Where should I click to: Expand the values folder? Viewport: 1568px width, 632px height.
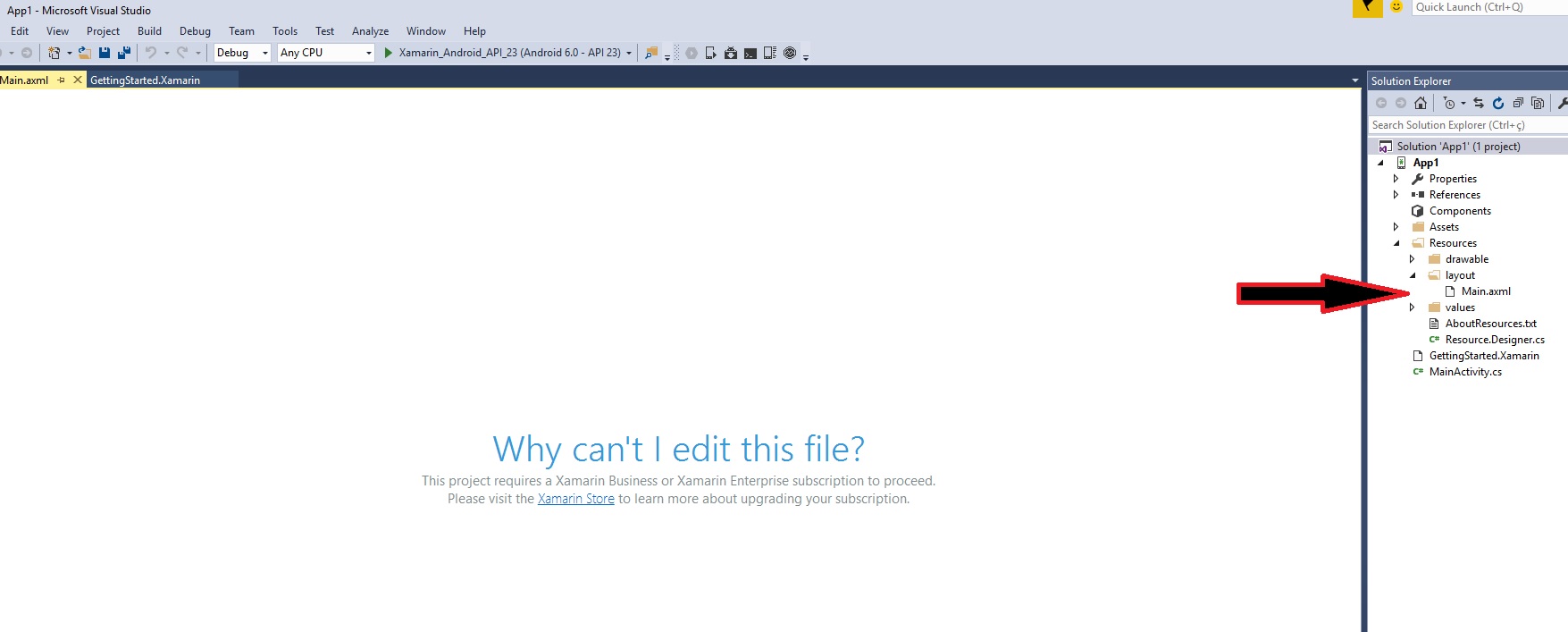(x=1413, y=308)
